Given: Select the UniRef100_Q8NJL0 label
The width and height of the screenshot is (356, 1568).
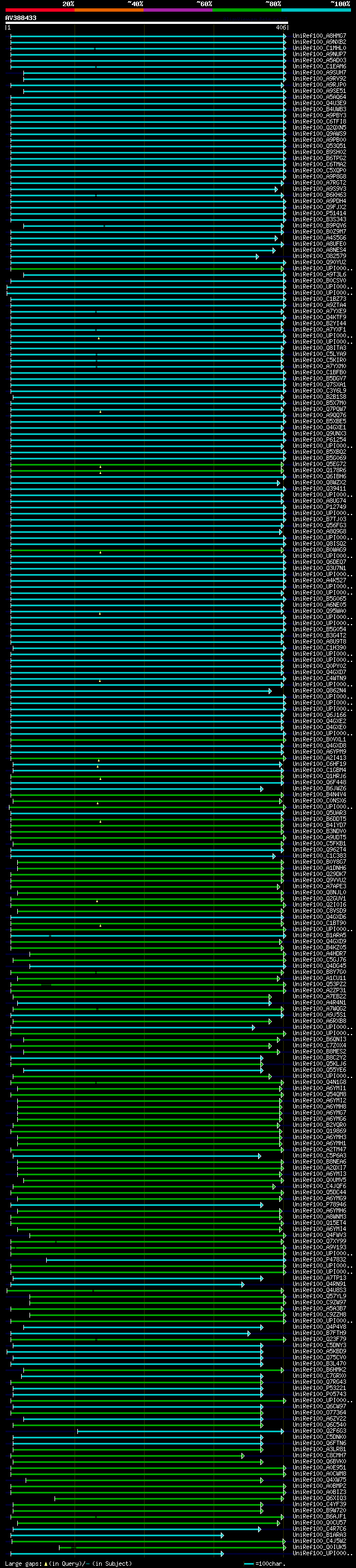Looking at the screenshot, I should (x=319, y=892).
